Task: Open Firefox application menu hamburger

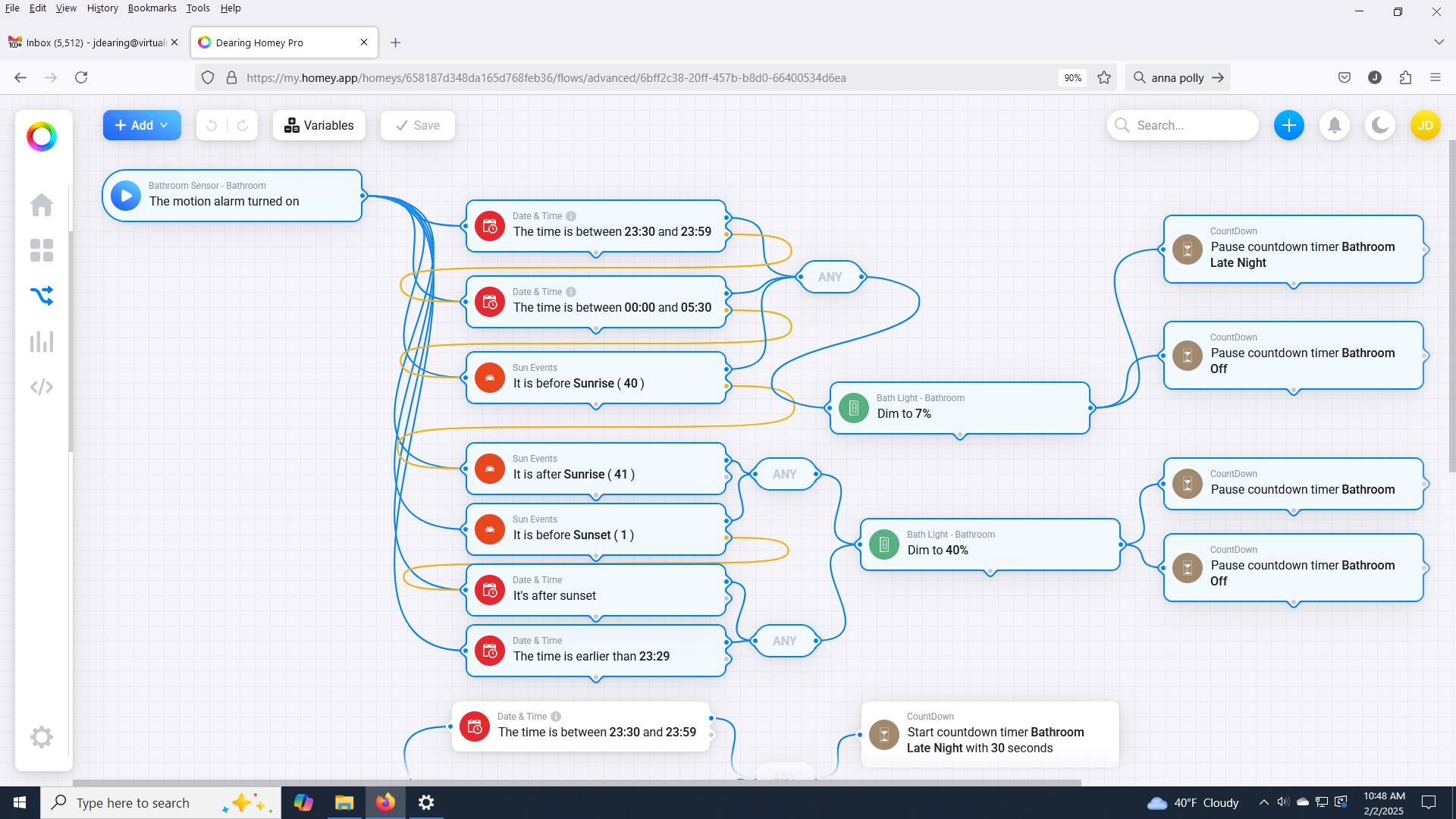Action: [1435, 77]
